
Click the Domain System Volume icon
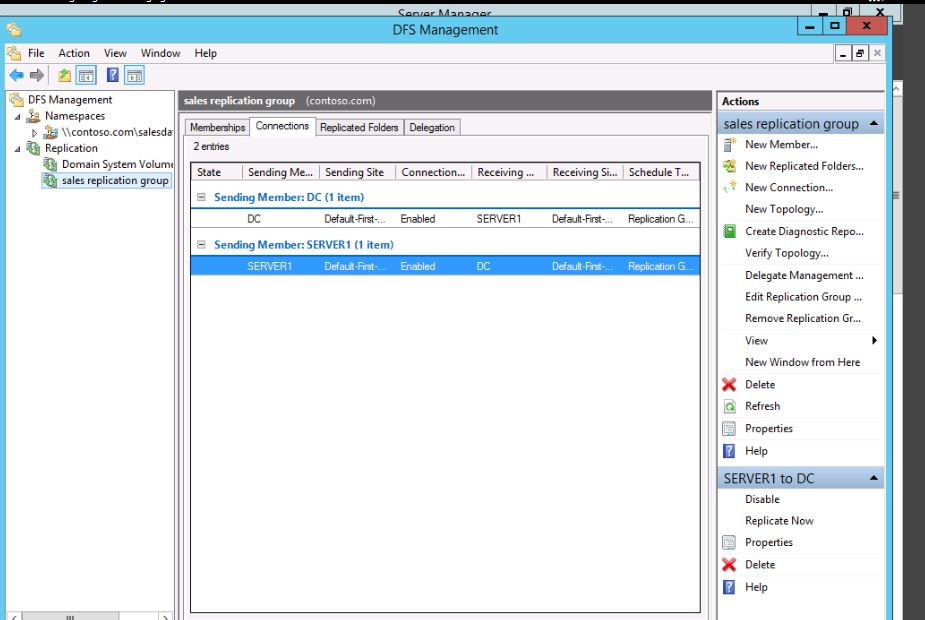click(50, 164)
